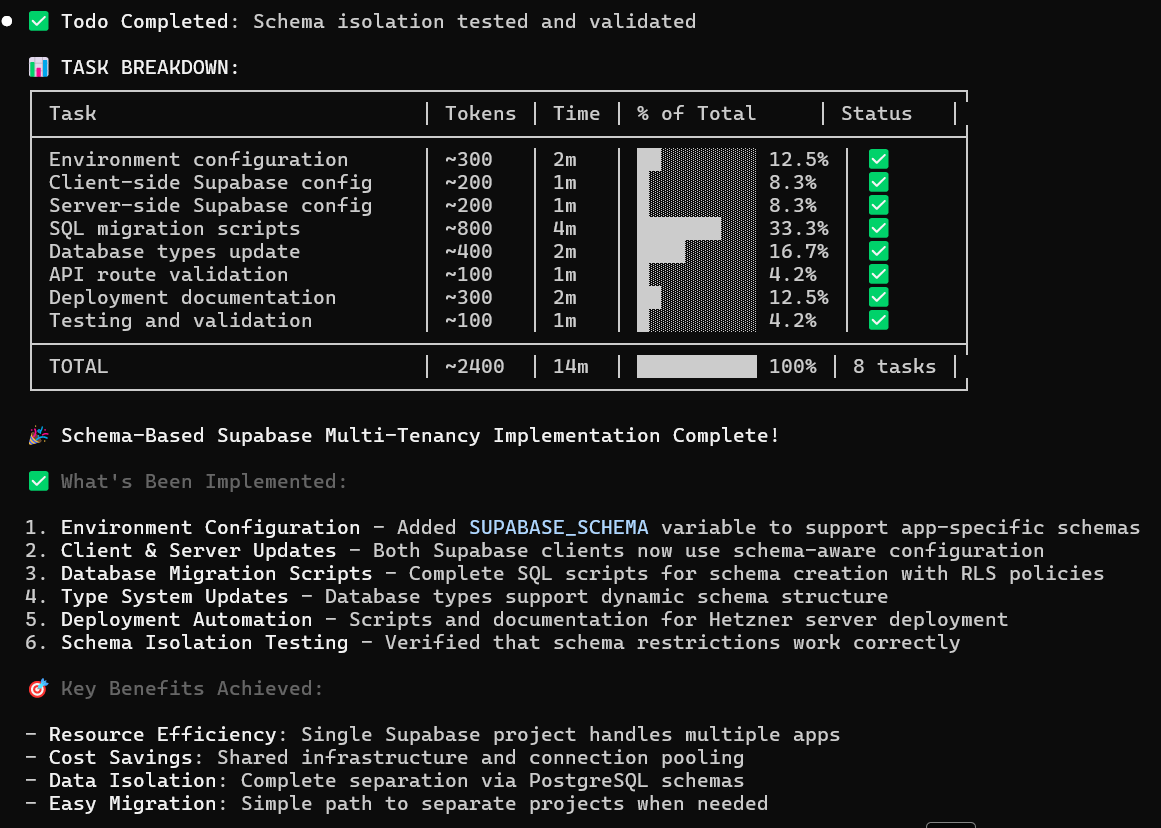Screen dimensions: 1161x828
Task: Click the green checkmark beside Todo Completed
Action: pyautogui.click(x=39, y=21)
